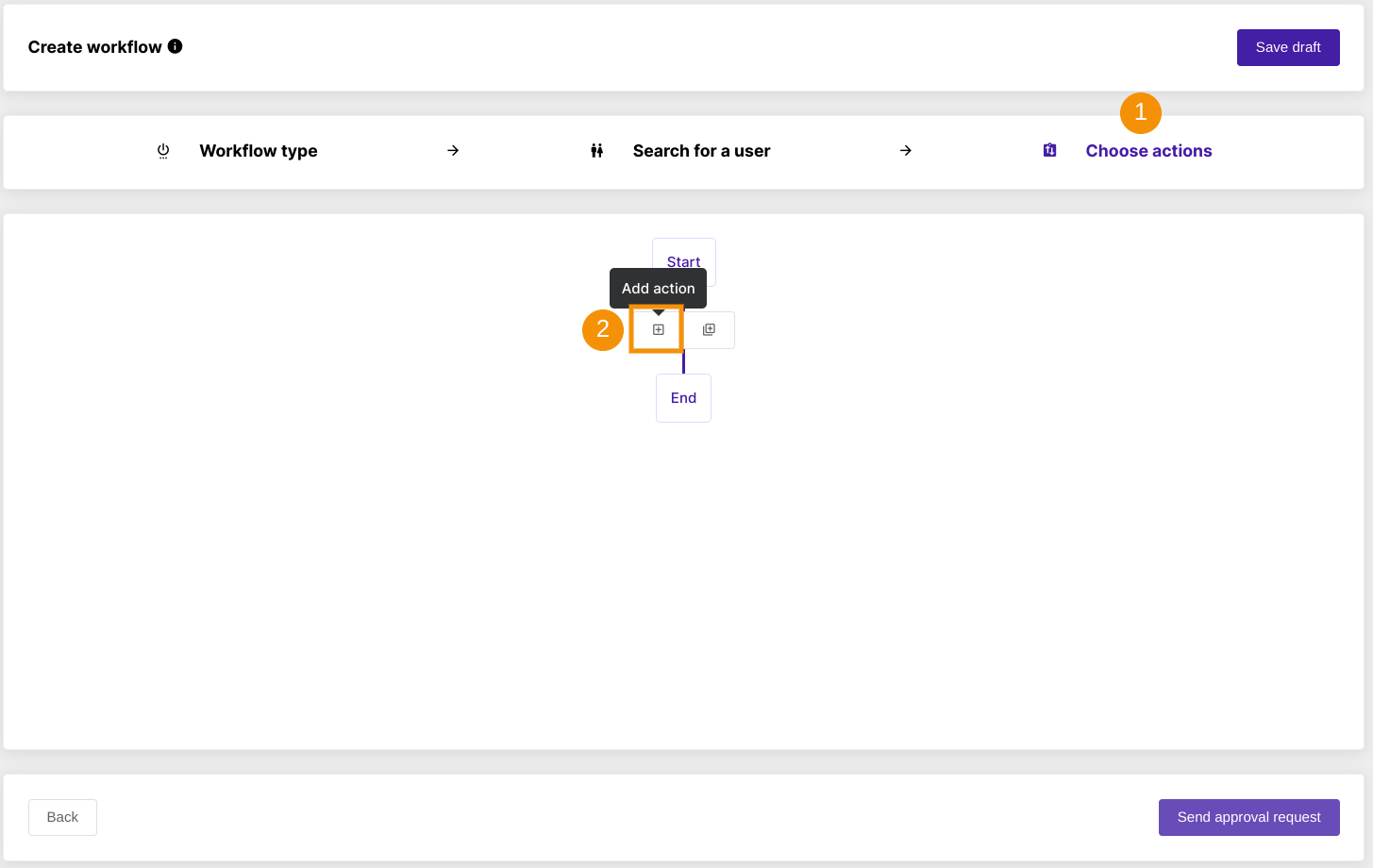Image resolution: width=1373 pixels, height=868 pixels.
Task: Click orange step marker number 1
Action: [1140, 113]
